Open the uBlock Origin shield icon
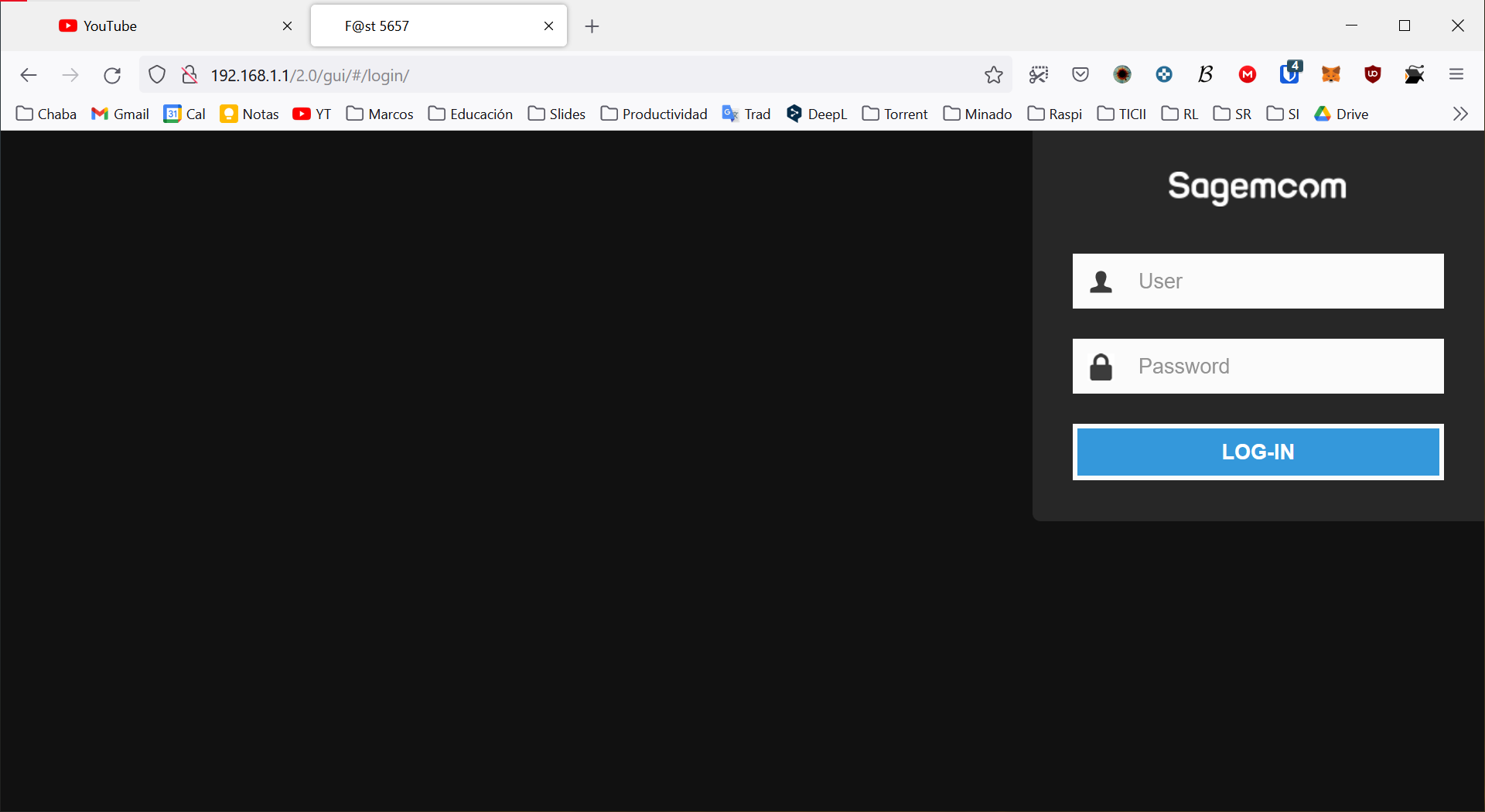The image size is (1485, 812). pos(1373,75)
